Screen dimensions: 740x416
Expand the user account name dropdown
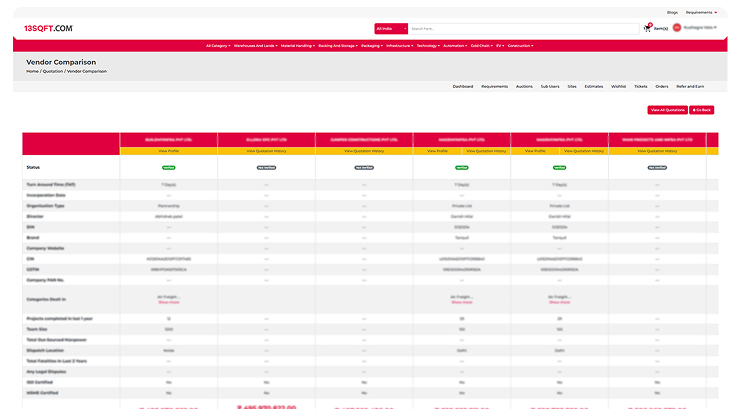coord(700,28)
